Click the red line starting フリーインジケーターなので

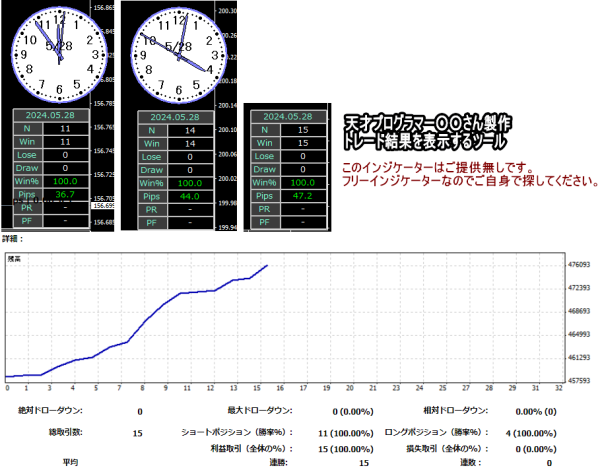tap(470, 181)
